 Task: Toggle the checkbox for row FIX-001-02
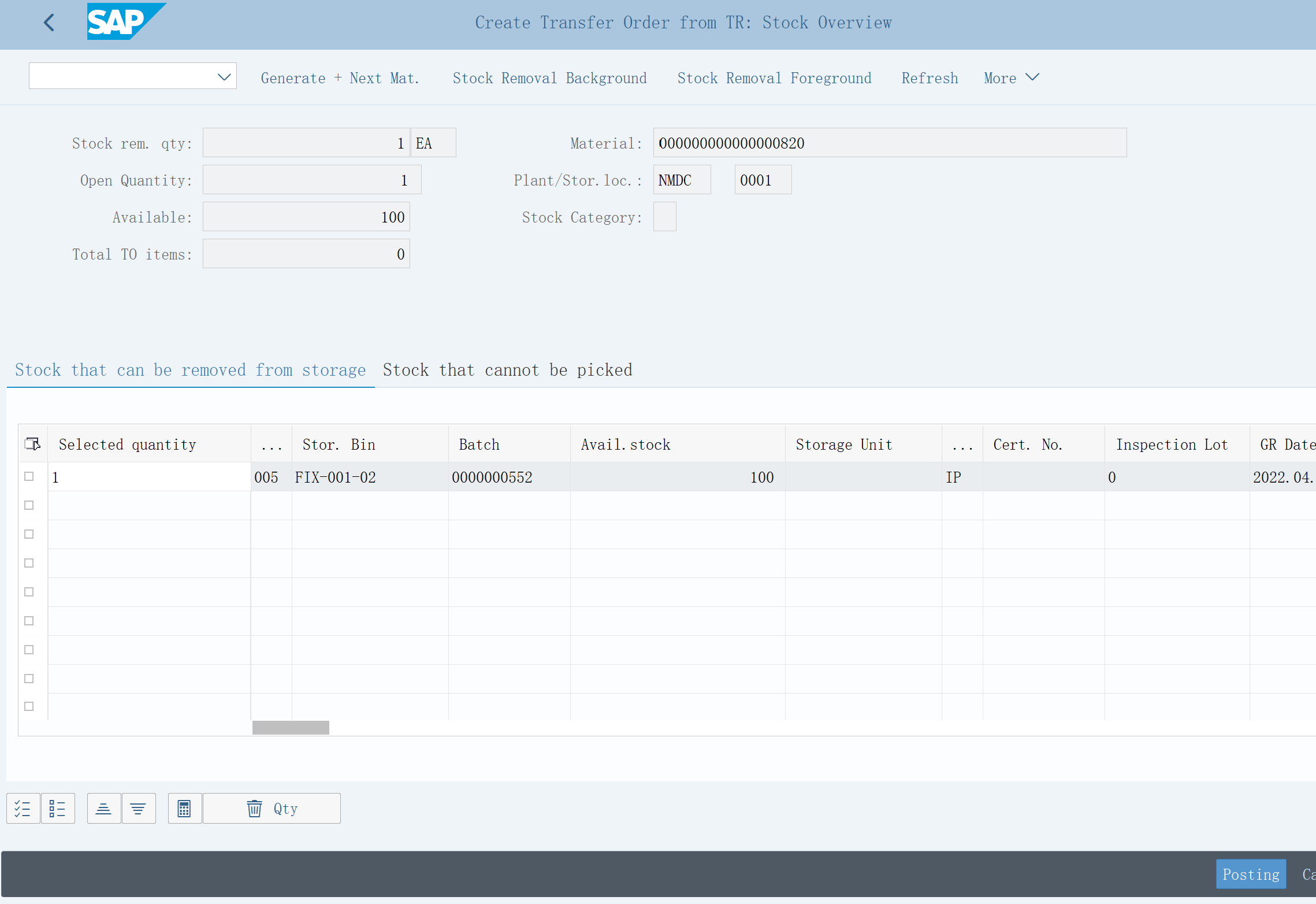coord(29,475)
